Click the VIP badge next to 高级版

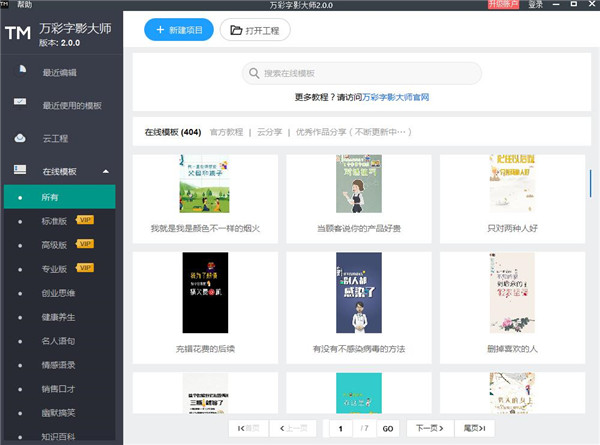[85, 244]
